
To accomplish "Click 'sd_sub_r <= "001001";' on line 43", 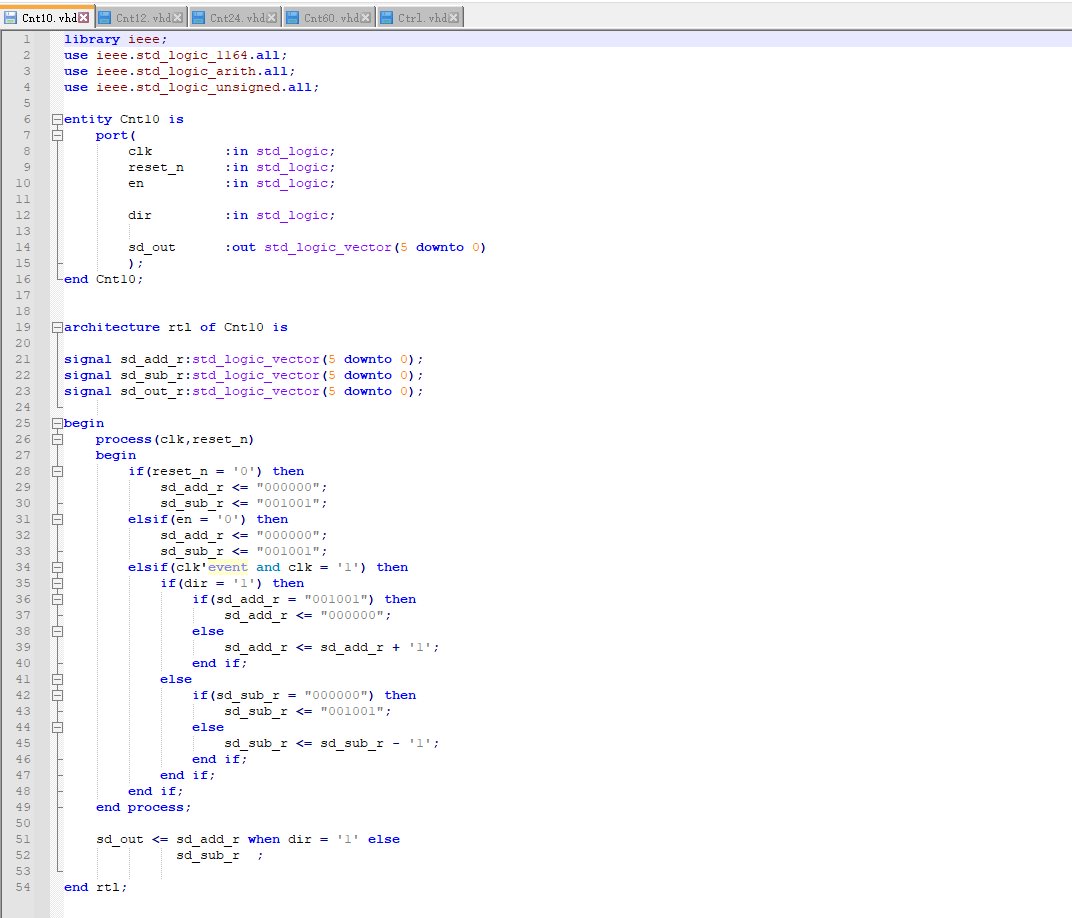I will [x=308, y=712].
